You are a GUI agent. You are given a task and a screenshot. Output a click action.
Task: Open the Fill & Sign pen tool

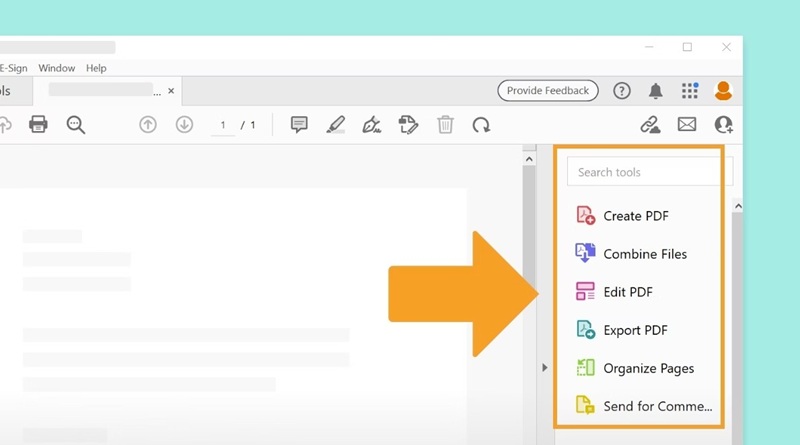[x=371, y=125]
